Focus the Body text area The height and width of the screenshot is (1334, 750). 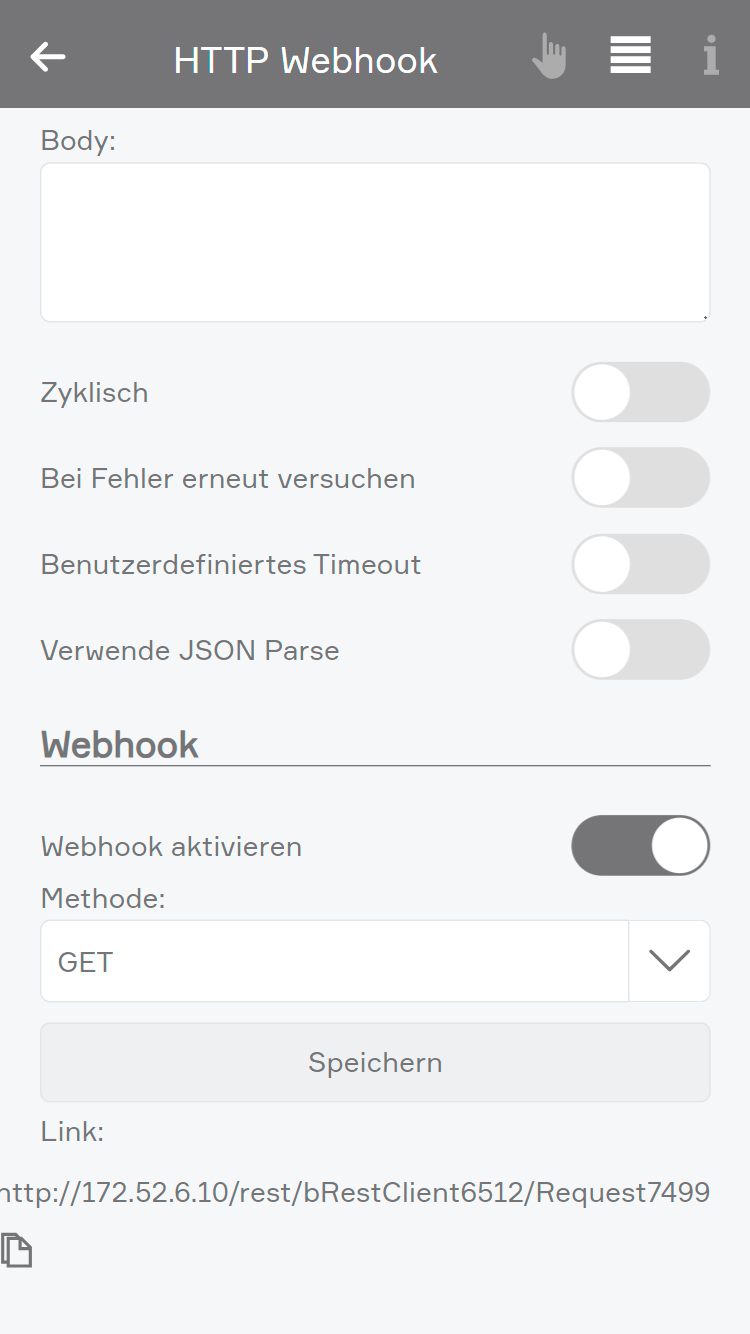pyautogui.click(x=375, y=242)
